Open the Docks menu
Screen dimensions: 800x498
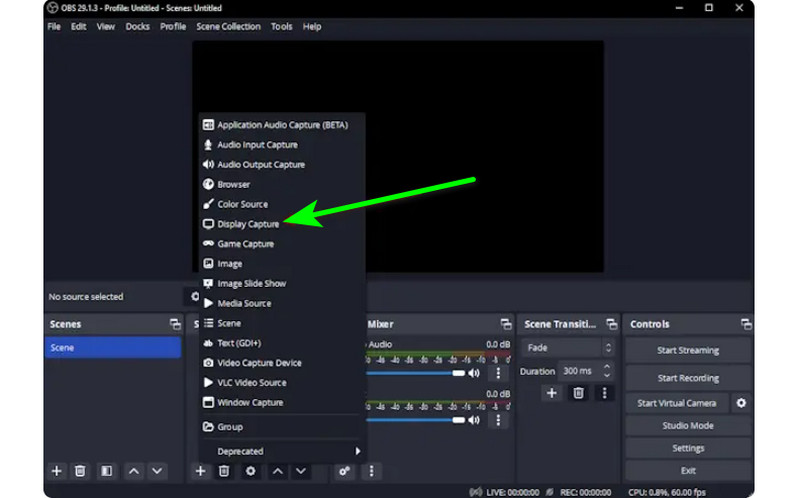pos(137,27)
